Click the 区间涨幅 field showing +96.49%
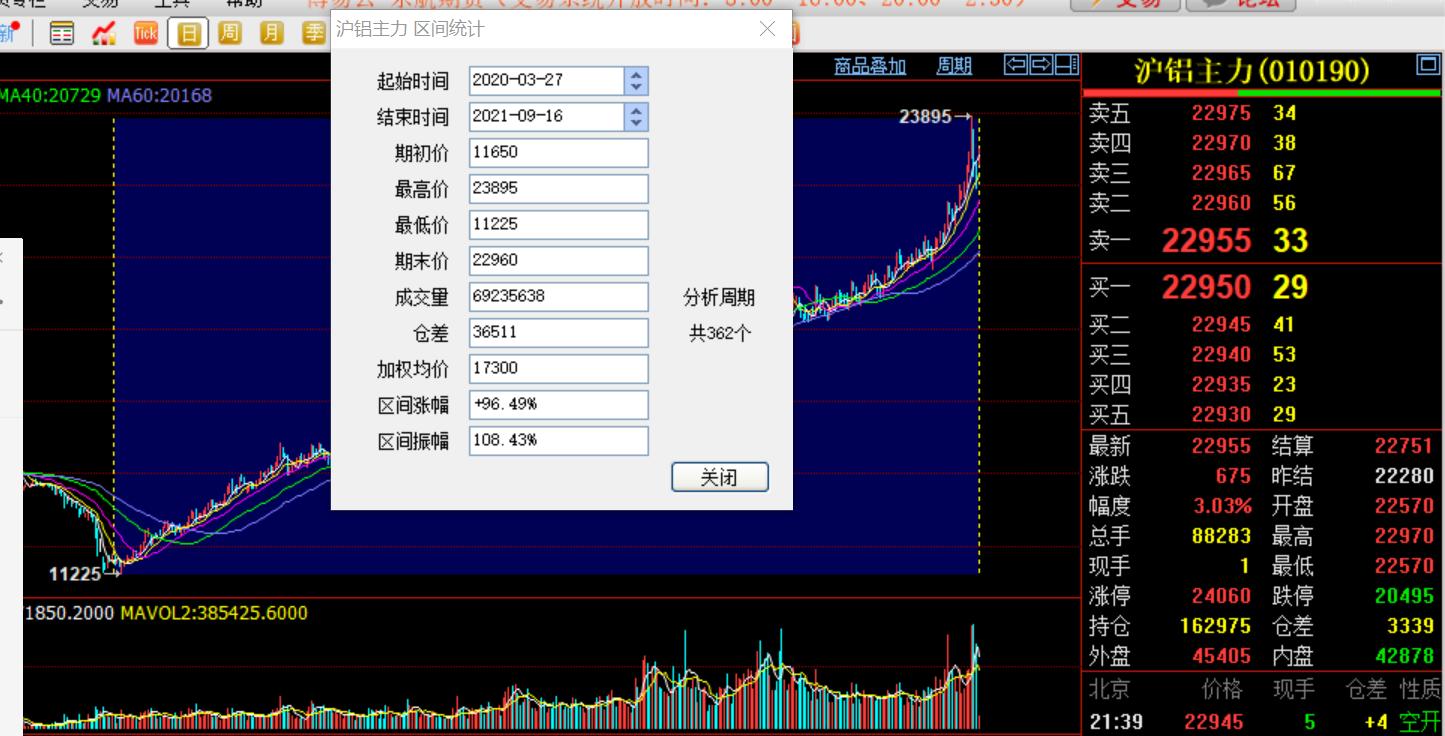The height and width of the screenshot is (736, 1445). (x=558, y=405)
